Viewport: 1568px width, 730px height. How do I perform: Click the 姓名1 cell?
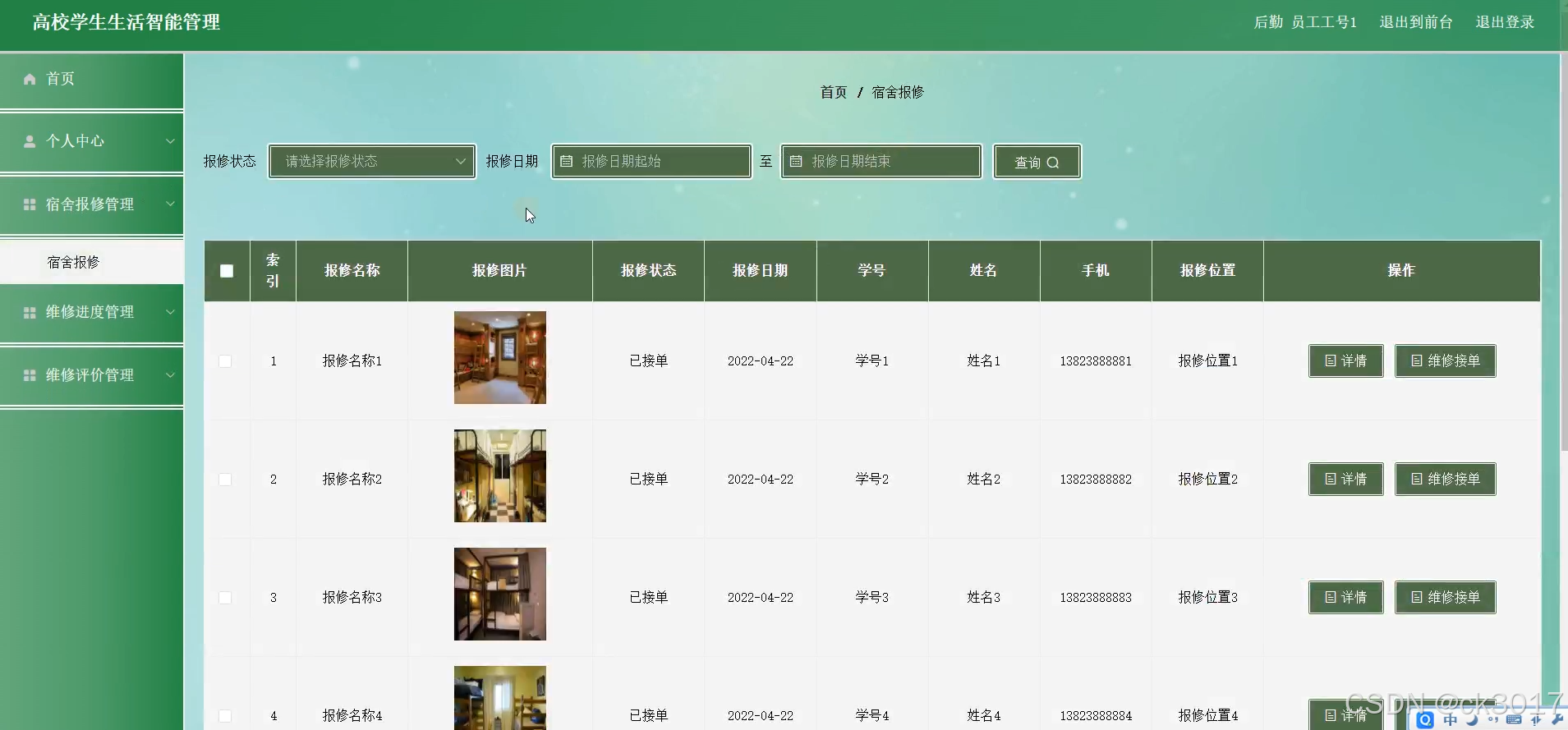[x=983, y=361]
